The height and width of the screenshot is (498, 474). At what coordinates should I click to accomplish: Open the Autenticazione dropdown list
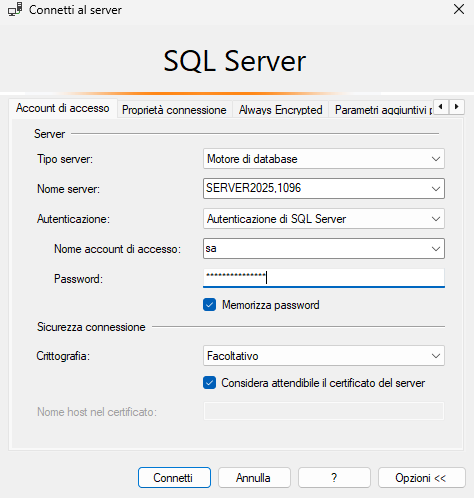436,219
